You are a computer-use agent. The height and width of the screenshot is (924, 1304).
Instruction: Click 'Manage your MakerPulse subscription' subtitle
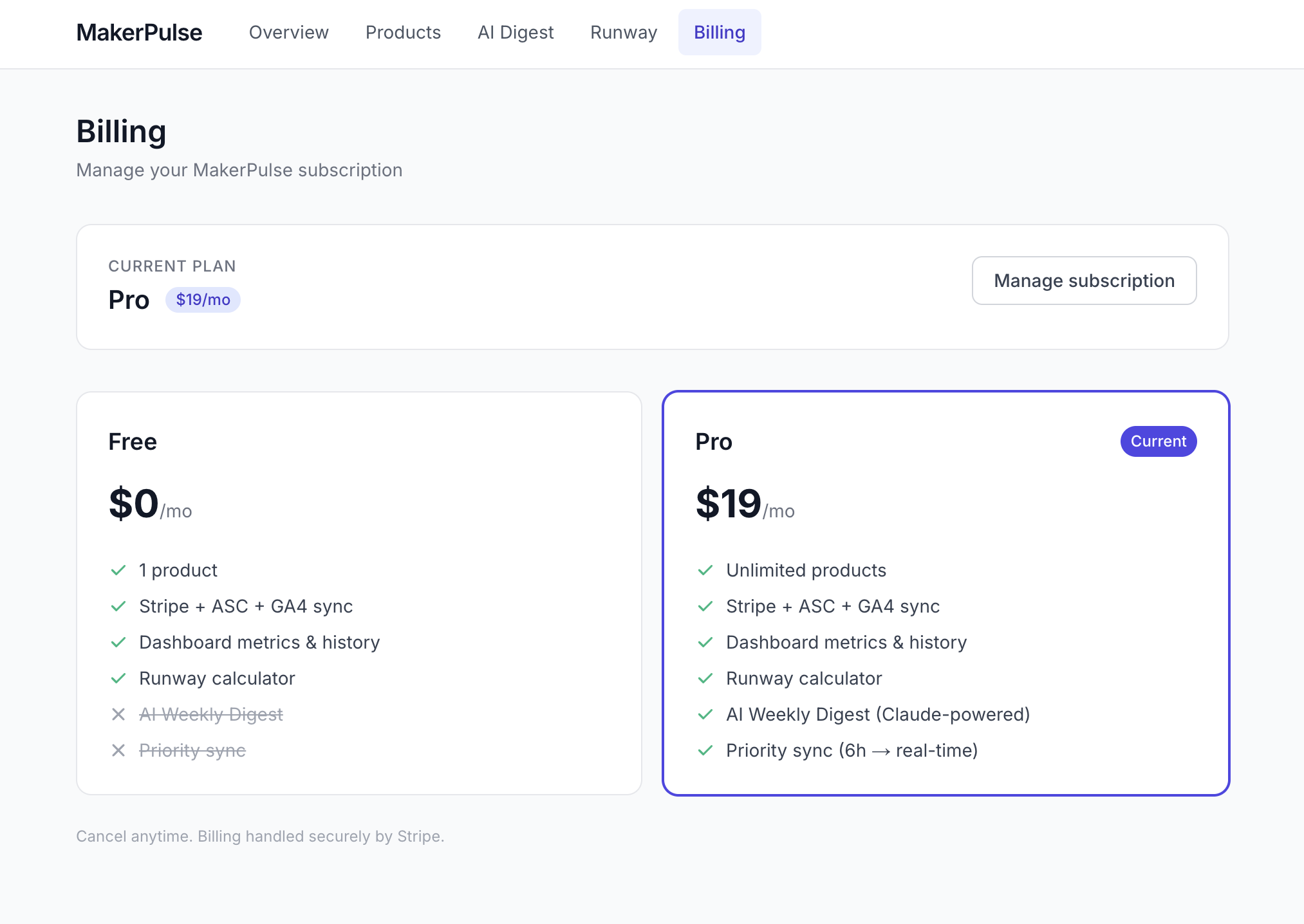tap(239, 171)
